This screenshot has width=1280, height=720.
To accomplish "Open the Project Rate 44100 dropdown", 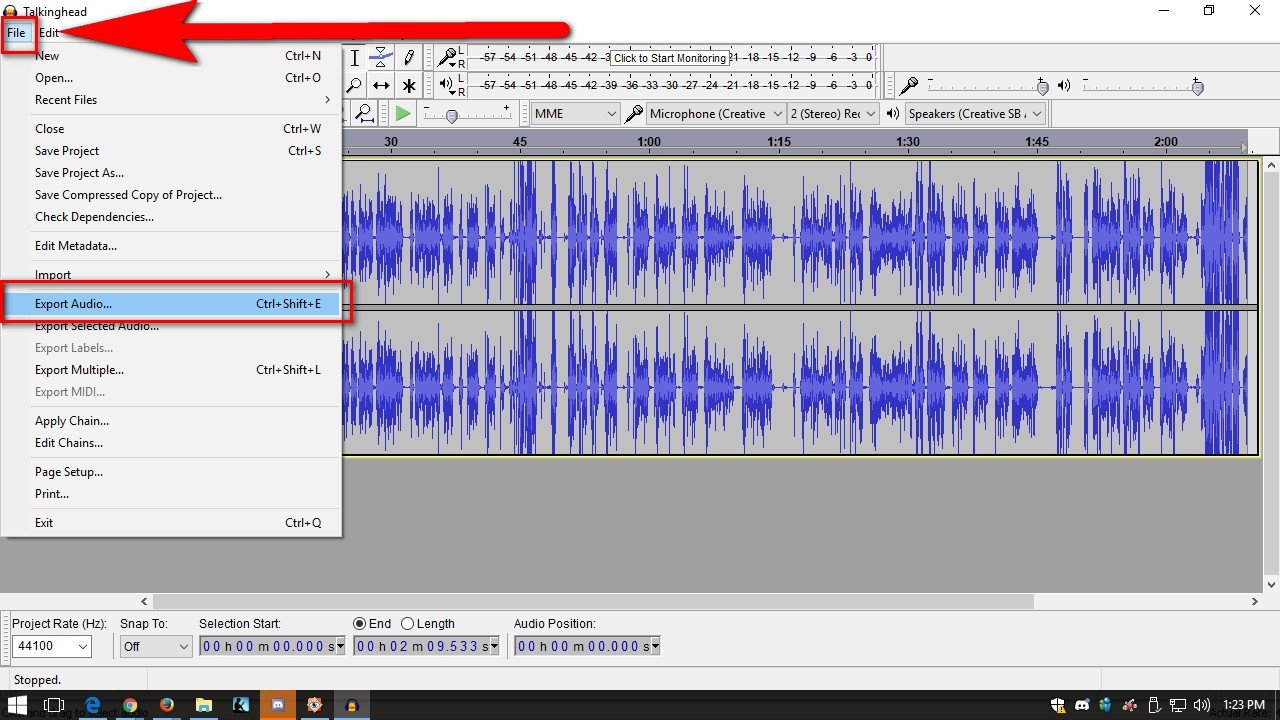I will tap(51, 646).
